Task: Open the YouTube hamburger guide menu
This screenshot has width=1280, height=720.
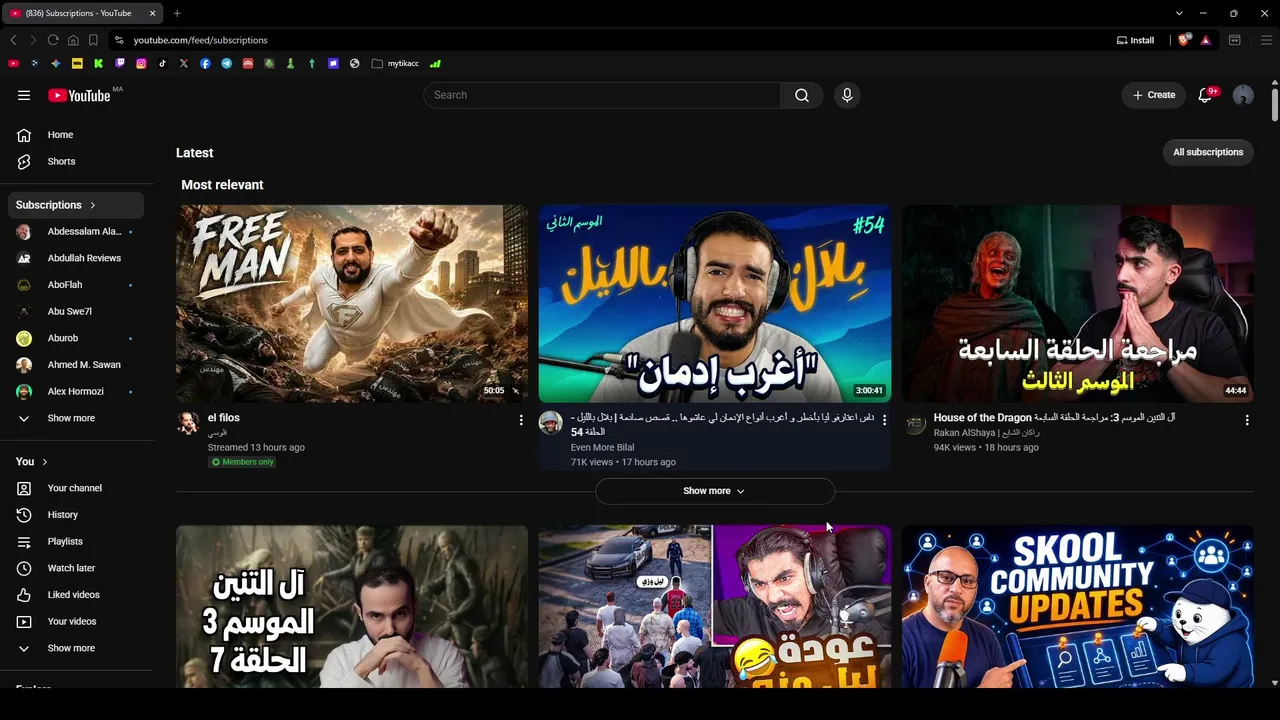Action: tap(24, 95)
